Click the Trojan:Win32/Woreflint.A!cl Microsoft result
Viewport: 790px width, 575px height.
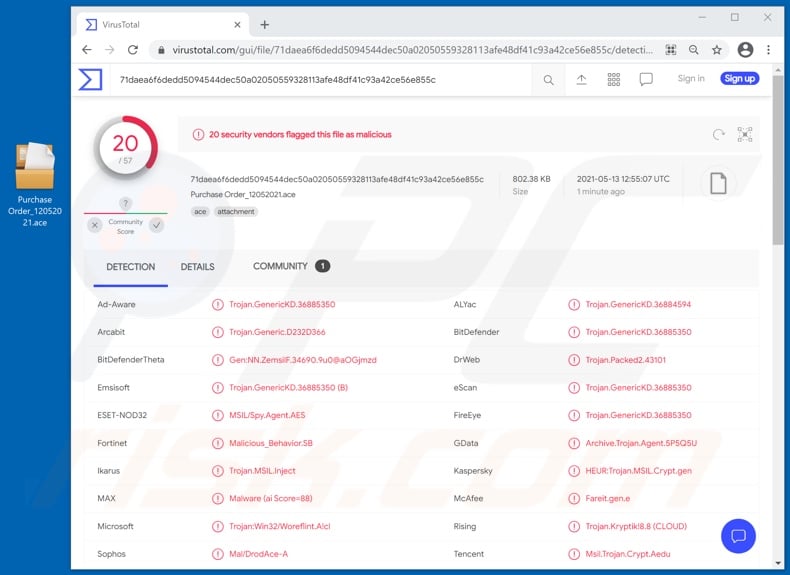coord(280,526)
